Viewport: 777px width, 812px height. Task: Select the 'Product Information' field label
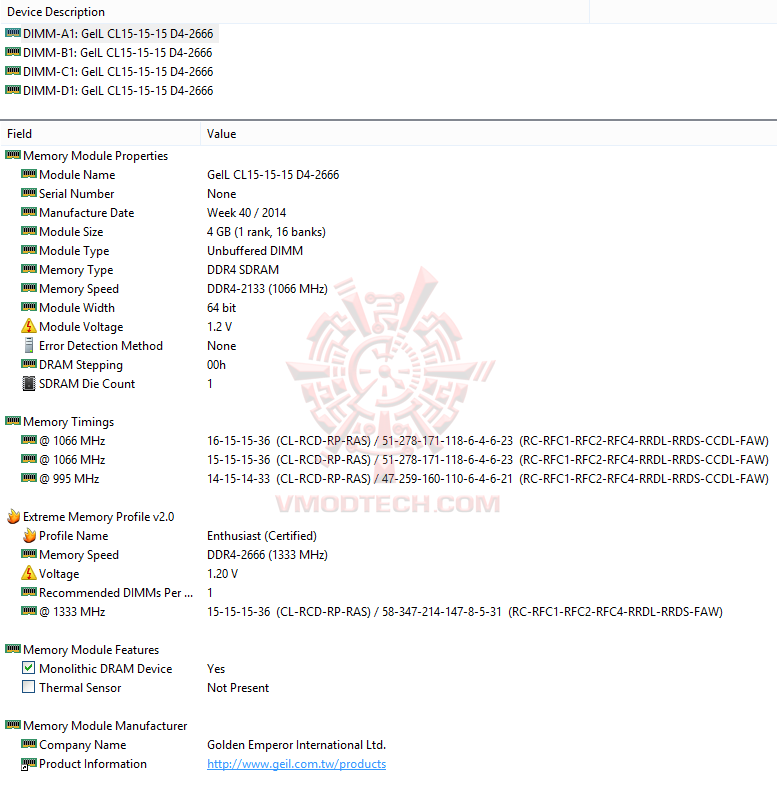click(x=93, y=764)
